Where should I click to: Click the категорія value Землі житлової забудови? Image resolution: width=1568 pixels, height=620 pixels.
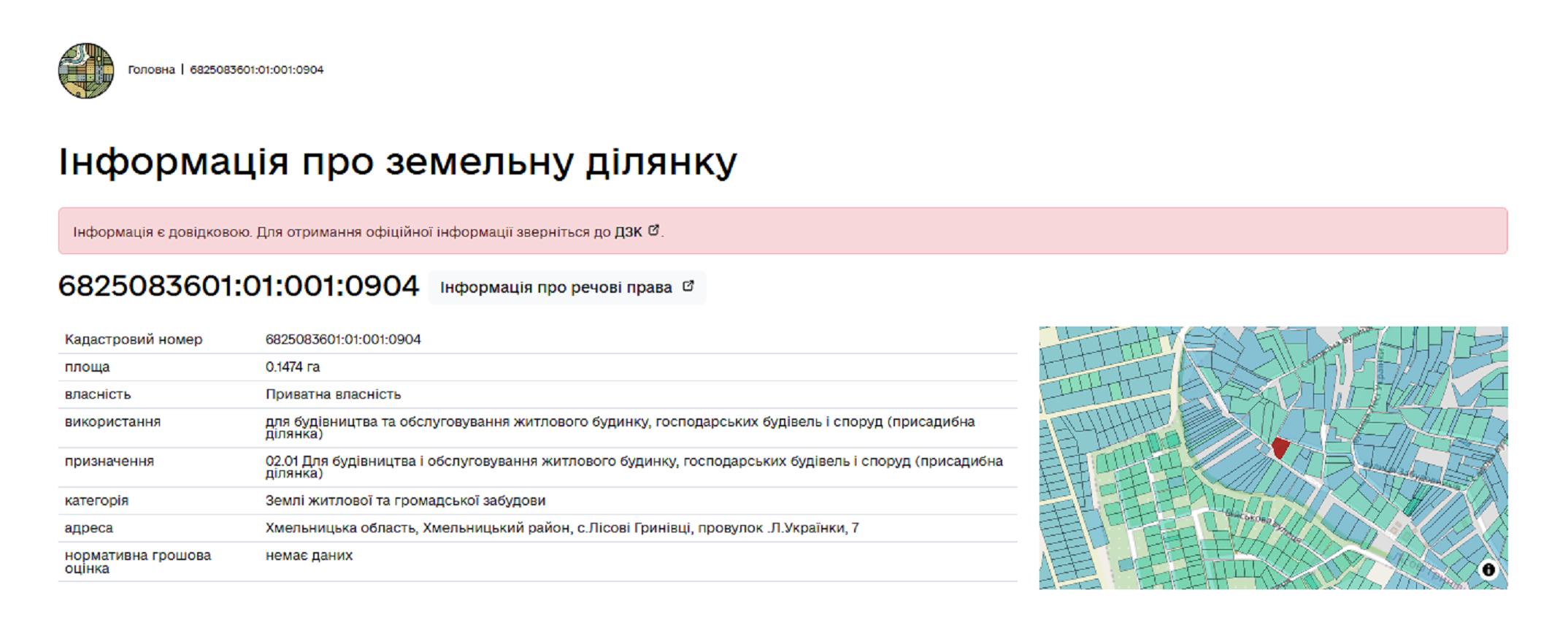click(x=405, y=500)
